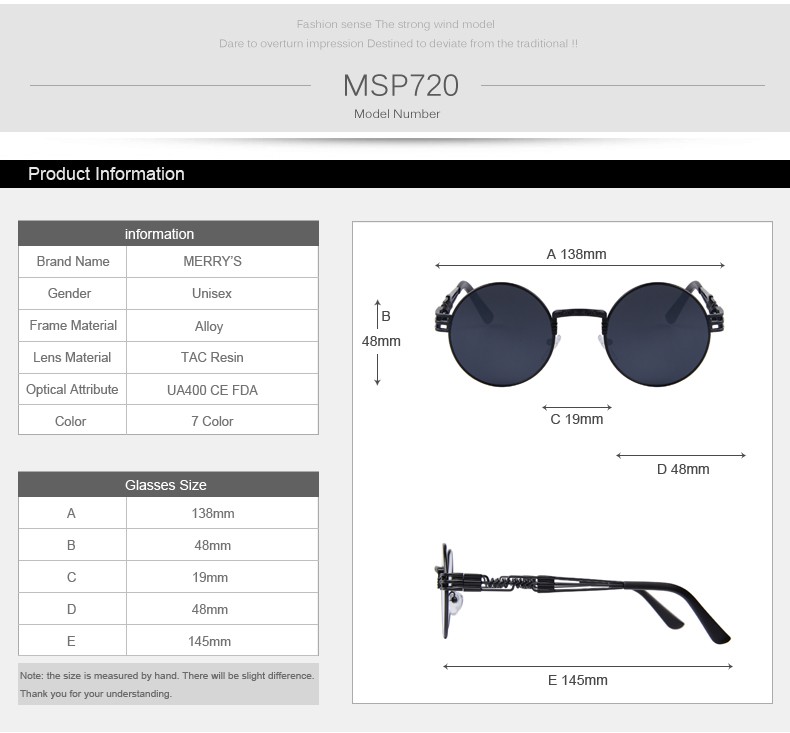The width and height of the screenshot is (790, 733).
Task: Click the MSP720 model number heading
Action: coord(401,85)
